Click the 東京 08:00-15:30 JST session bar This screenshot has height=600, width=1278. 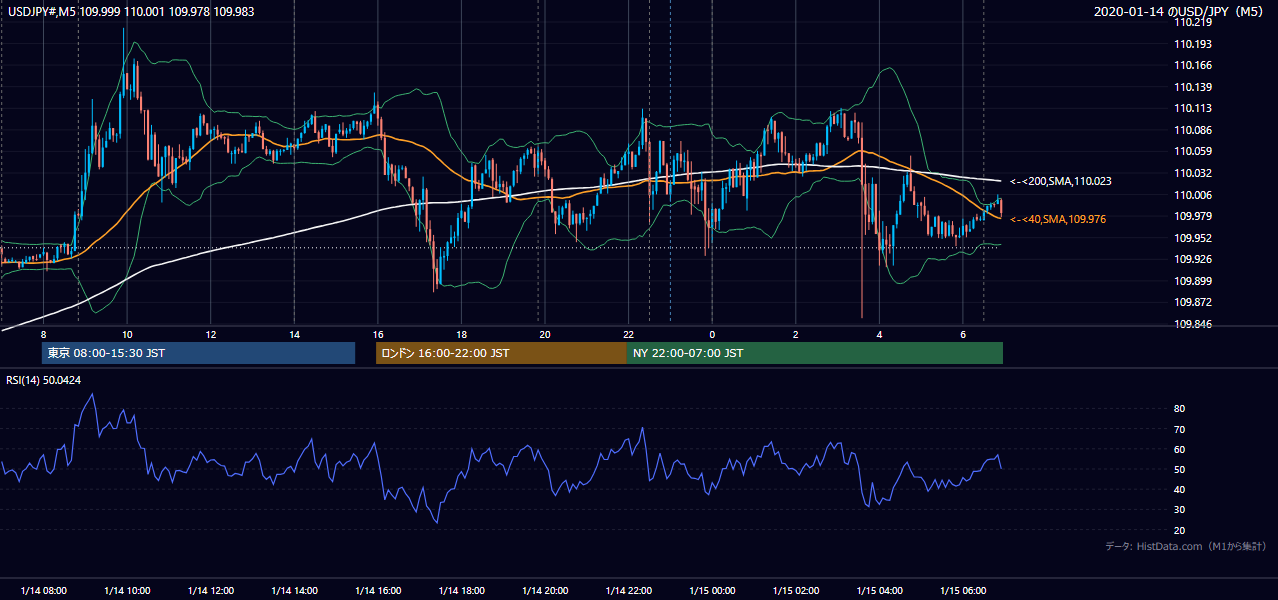click(x=198, y=353)
